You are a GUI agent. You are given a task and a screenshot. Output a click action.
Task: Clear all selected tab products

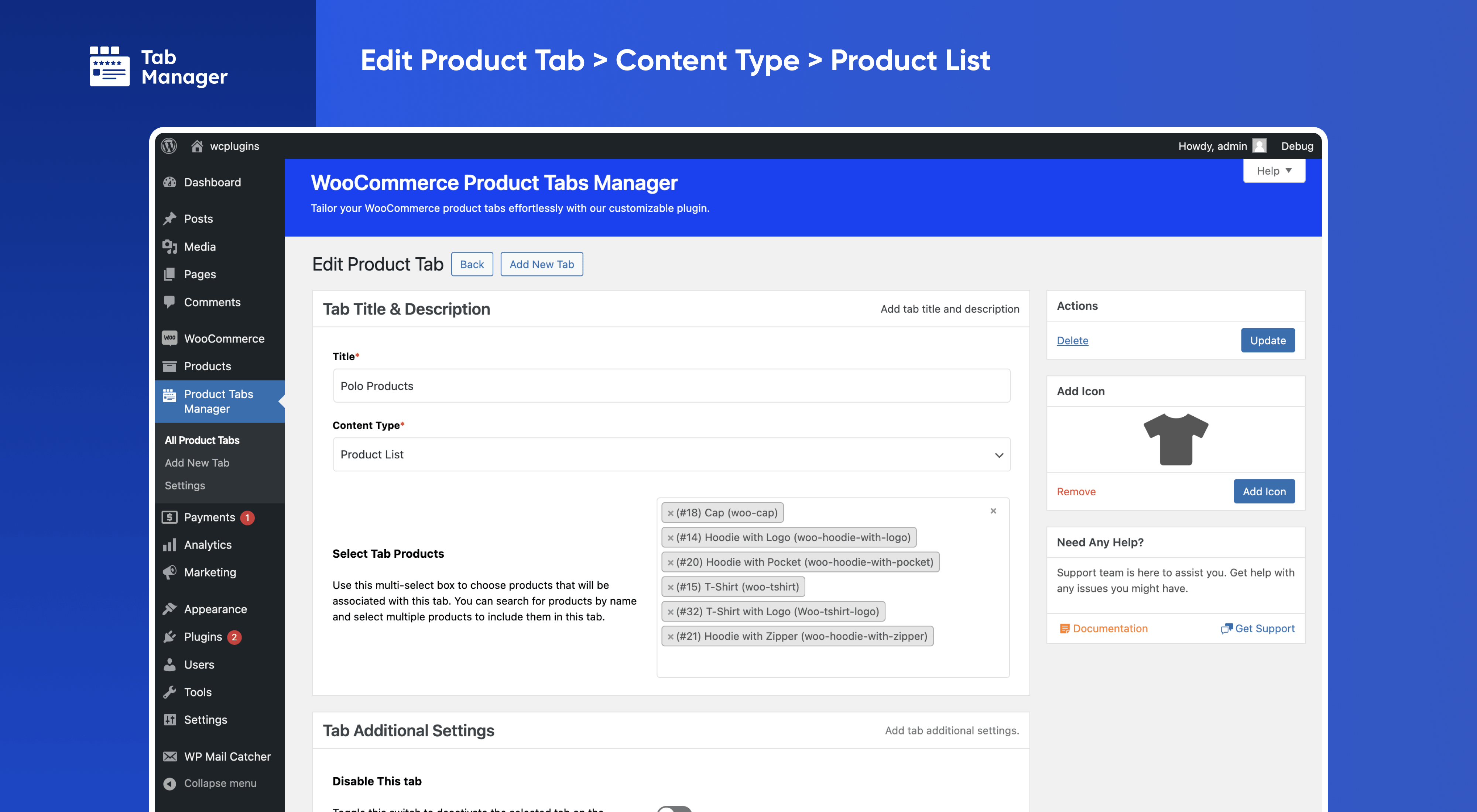tap(993, 511)
